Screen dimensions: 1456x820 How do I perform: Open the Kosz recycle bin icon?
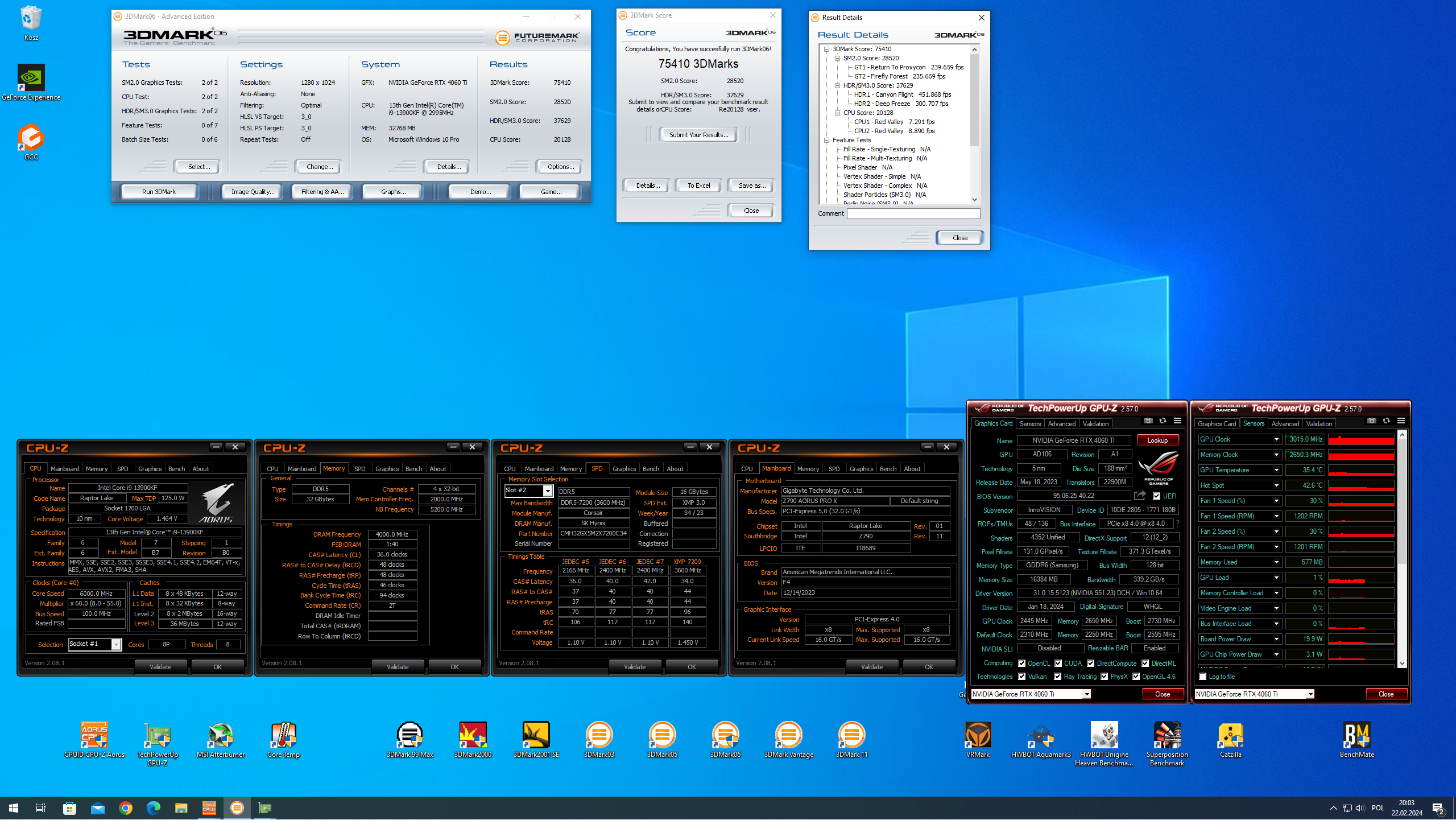coord(31,23)
